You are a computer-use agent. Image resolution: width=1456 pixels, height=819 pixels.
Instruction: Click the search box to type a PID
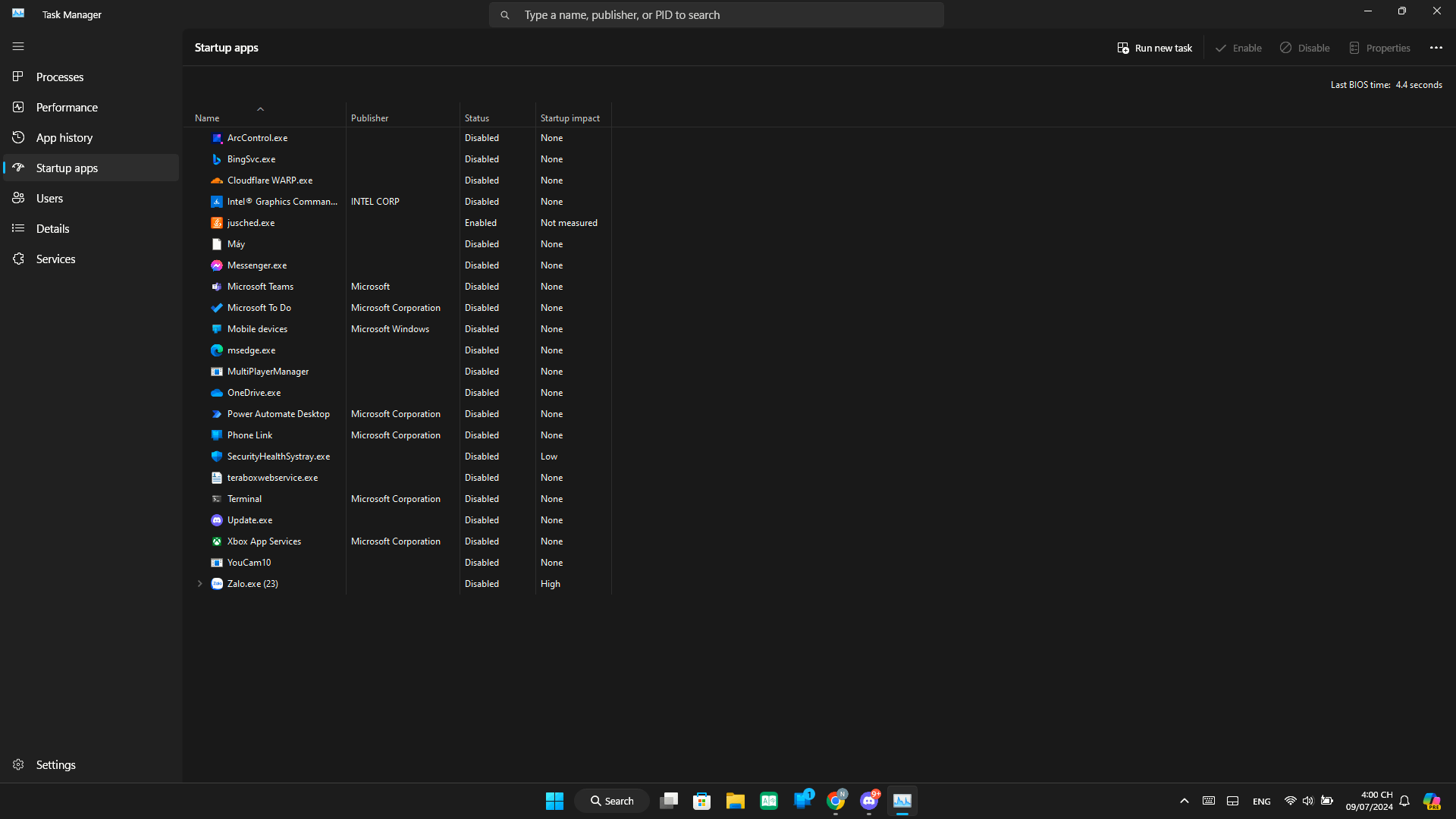tap(715, 14)
